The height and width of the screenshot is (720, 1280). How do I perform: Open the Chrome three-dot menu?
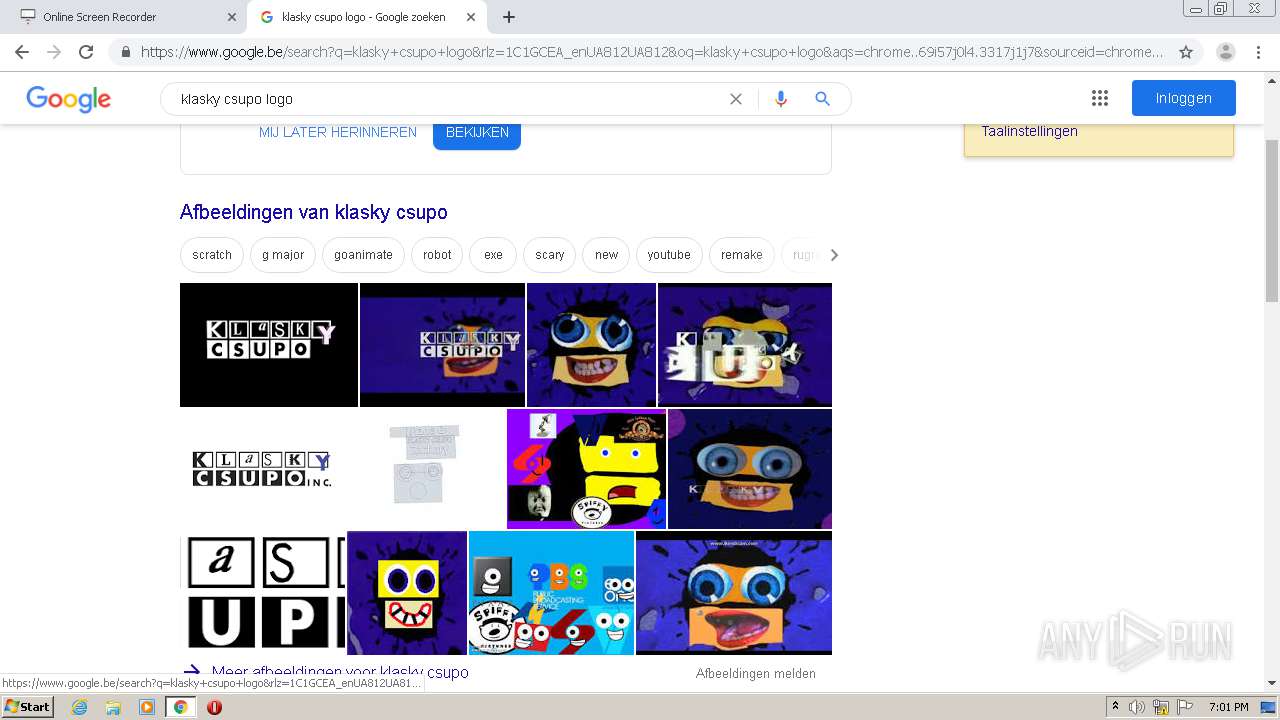tap(1258, 52)
